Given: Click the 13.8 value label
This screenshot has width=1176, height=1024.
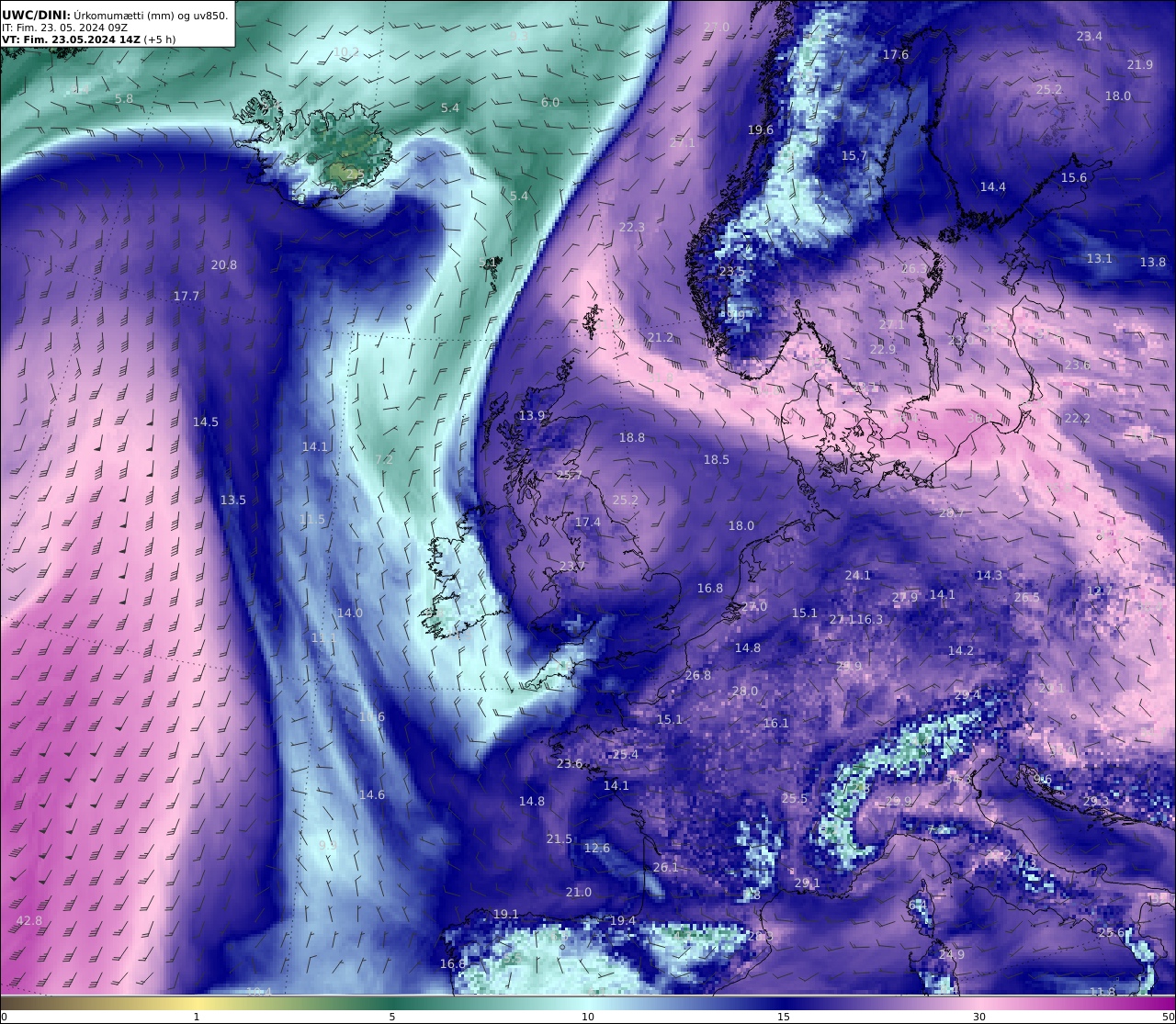Looking at the screenshot, I should point(1153,262).
